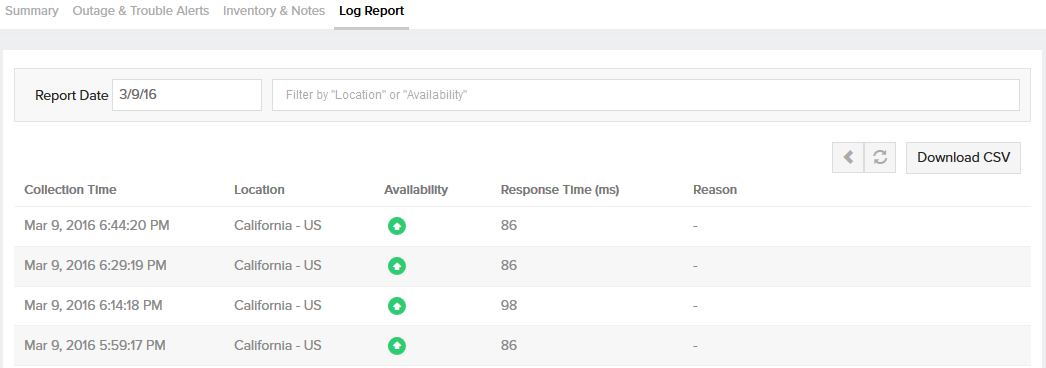The height and width of the screenshot is (368, 1046).
Task: Focus the Location or Availability filter box
Action: pos(646,95)
